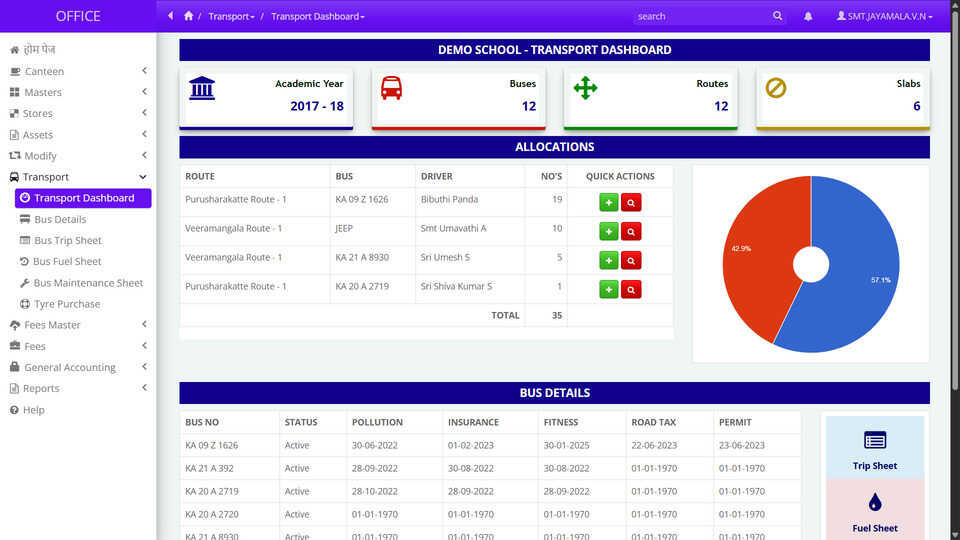
Task: Open Tyre Purchase page
Action: [67, 304]
